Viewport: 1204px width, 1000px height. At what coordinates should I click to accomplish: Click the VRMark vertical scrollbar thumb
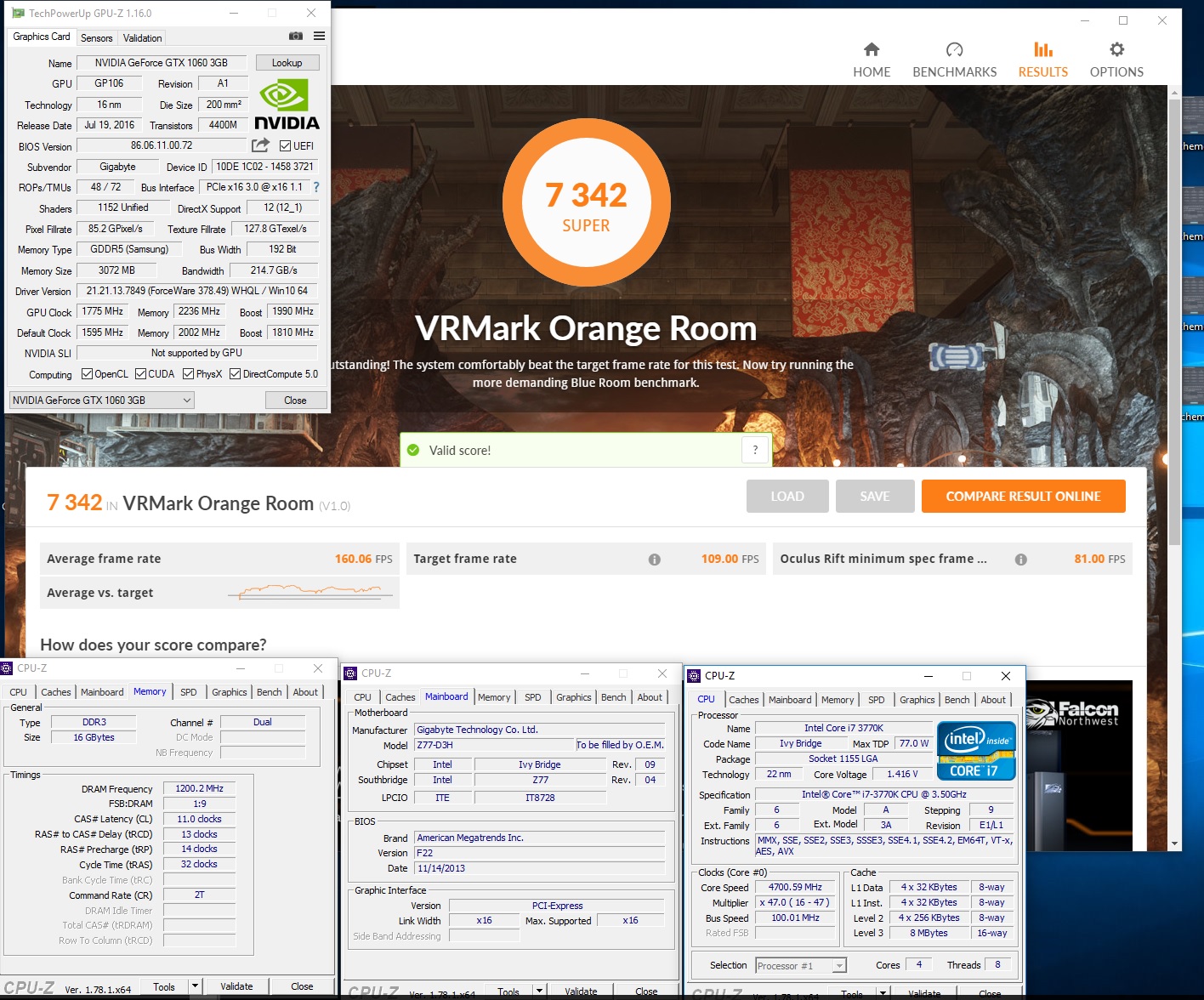[x=1175, y=321]
